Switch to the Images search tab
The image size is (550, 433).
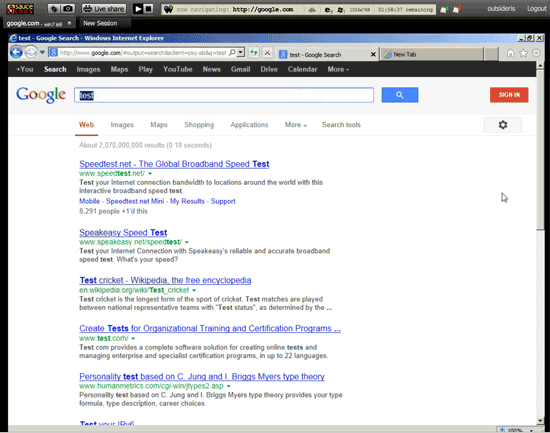coord(122,125)
